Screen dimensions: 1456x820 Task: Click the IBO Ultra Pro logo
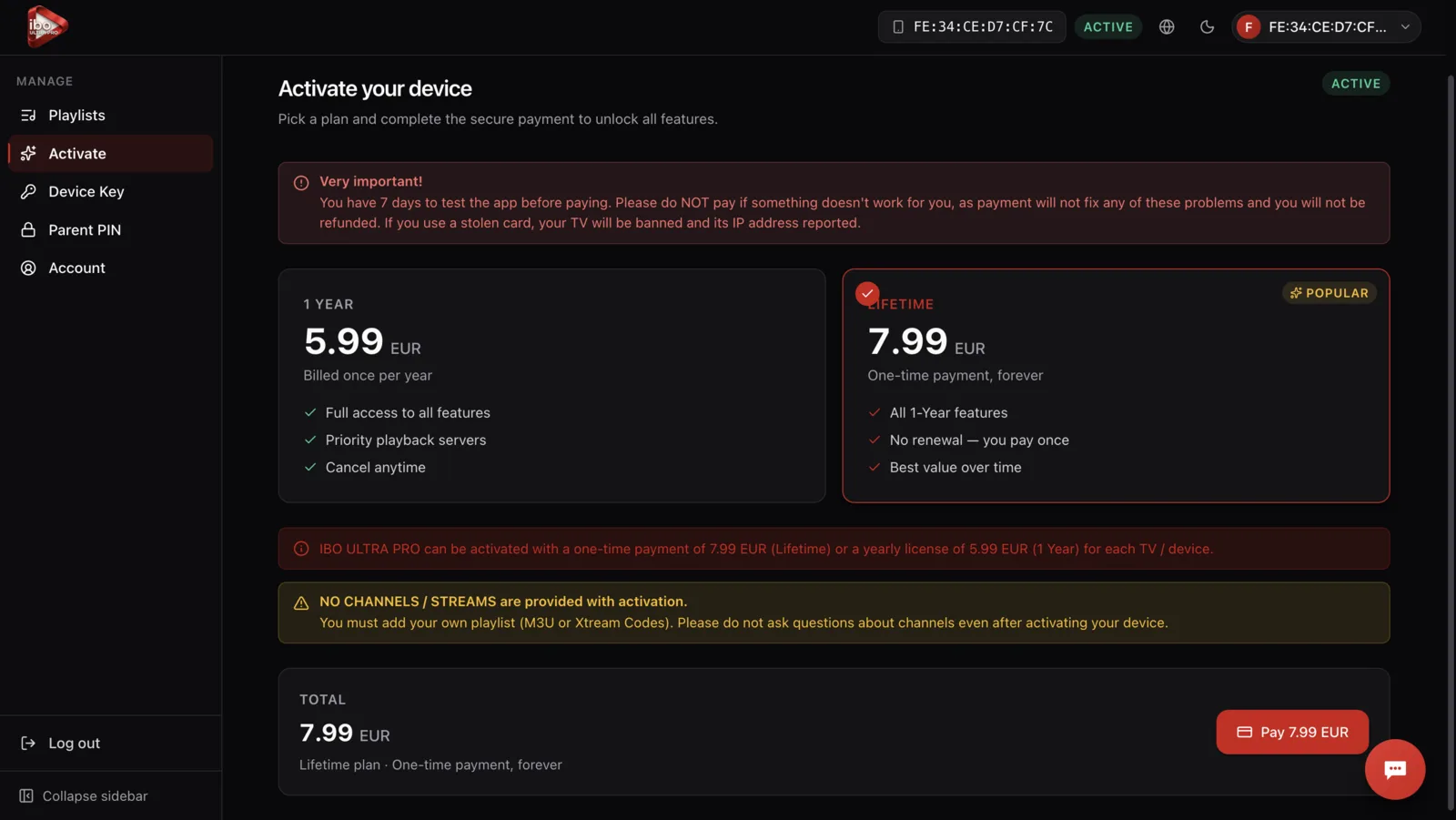[x=46, y=26]
